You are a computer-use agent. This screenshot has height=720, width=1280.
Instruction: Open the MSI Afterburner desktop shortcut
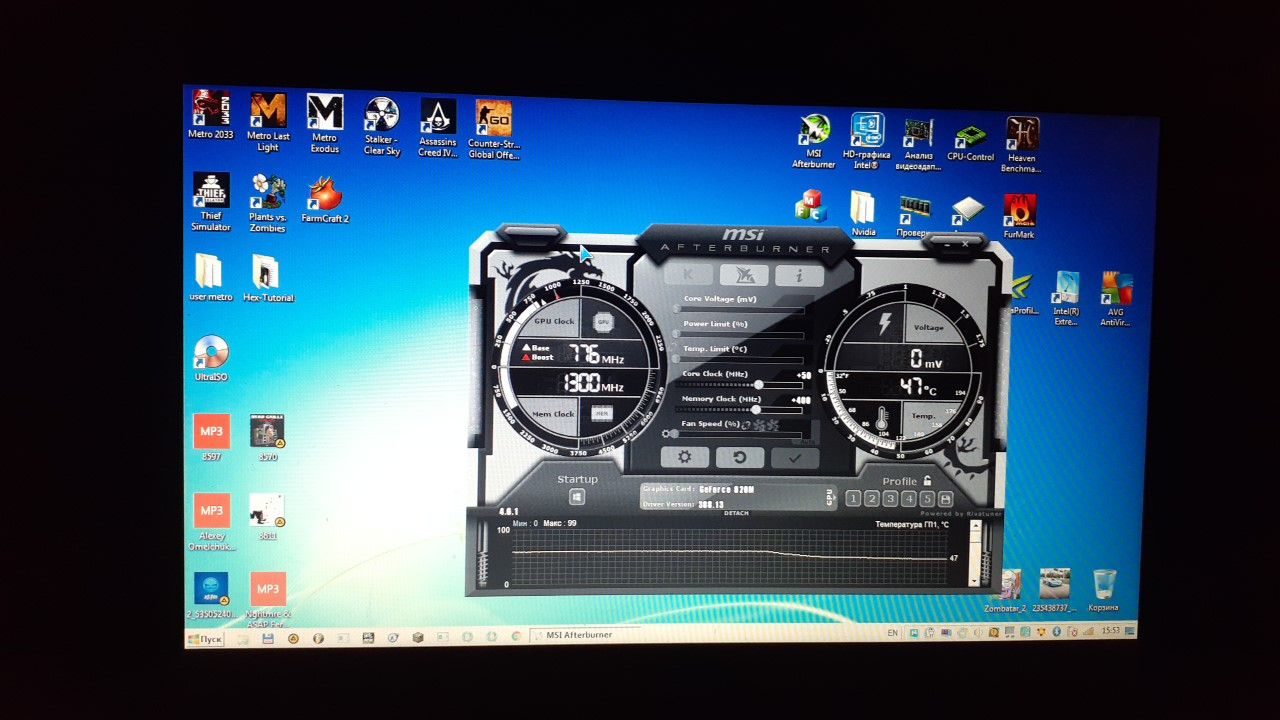tap(814, 142)
